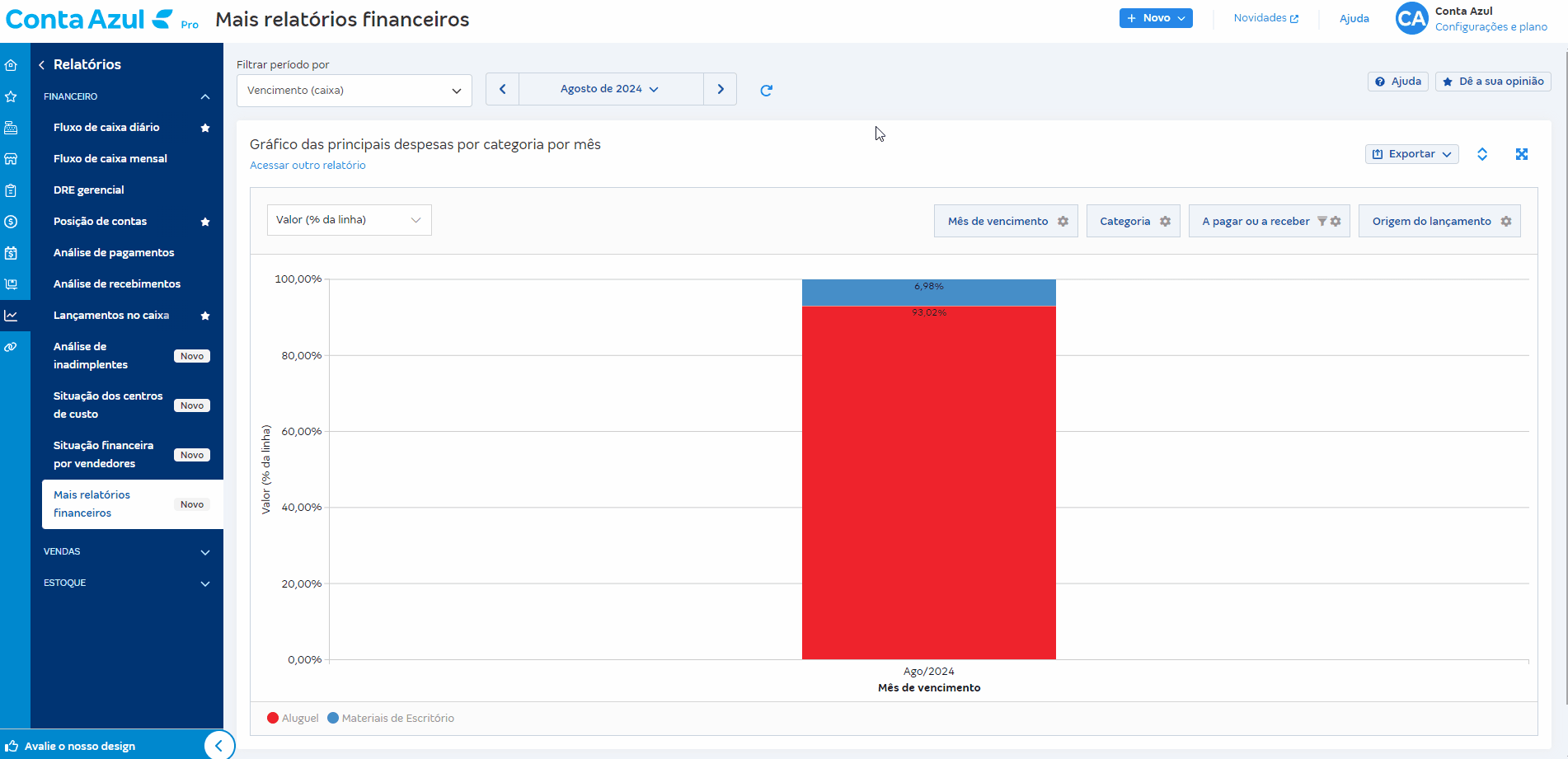Click the fullscreen expand chart icon

pos(1521,154)
